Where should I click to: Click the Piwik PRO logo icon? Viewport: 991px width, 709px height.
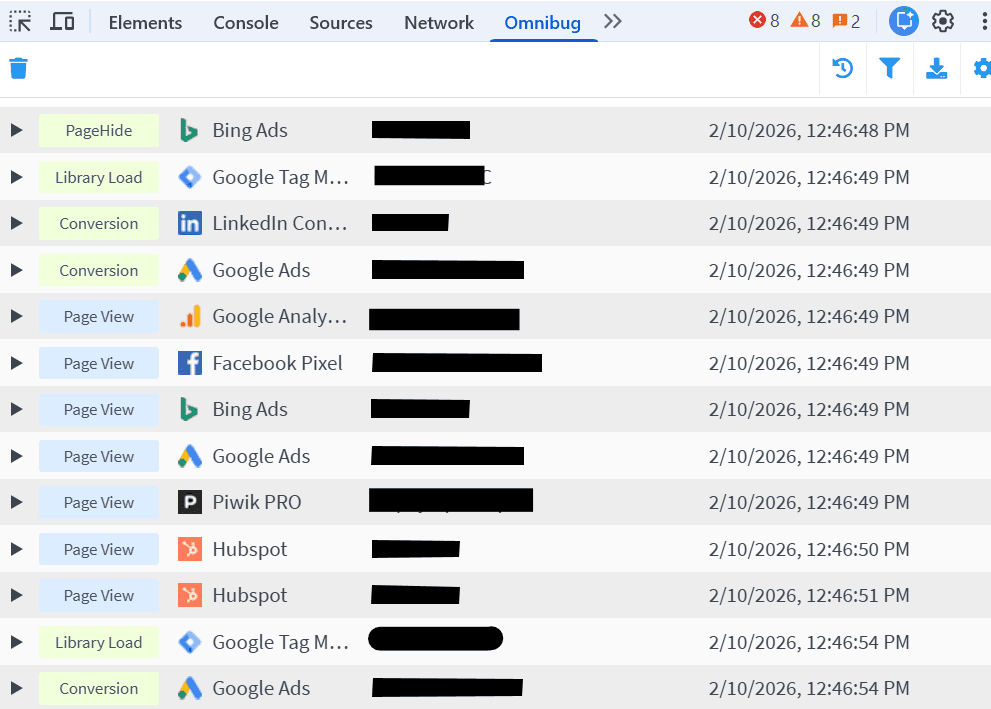pos(190,502)
